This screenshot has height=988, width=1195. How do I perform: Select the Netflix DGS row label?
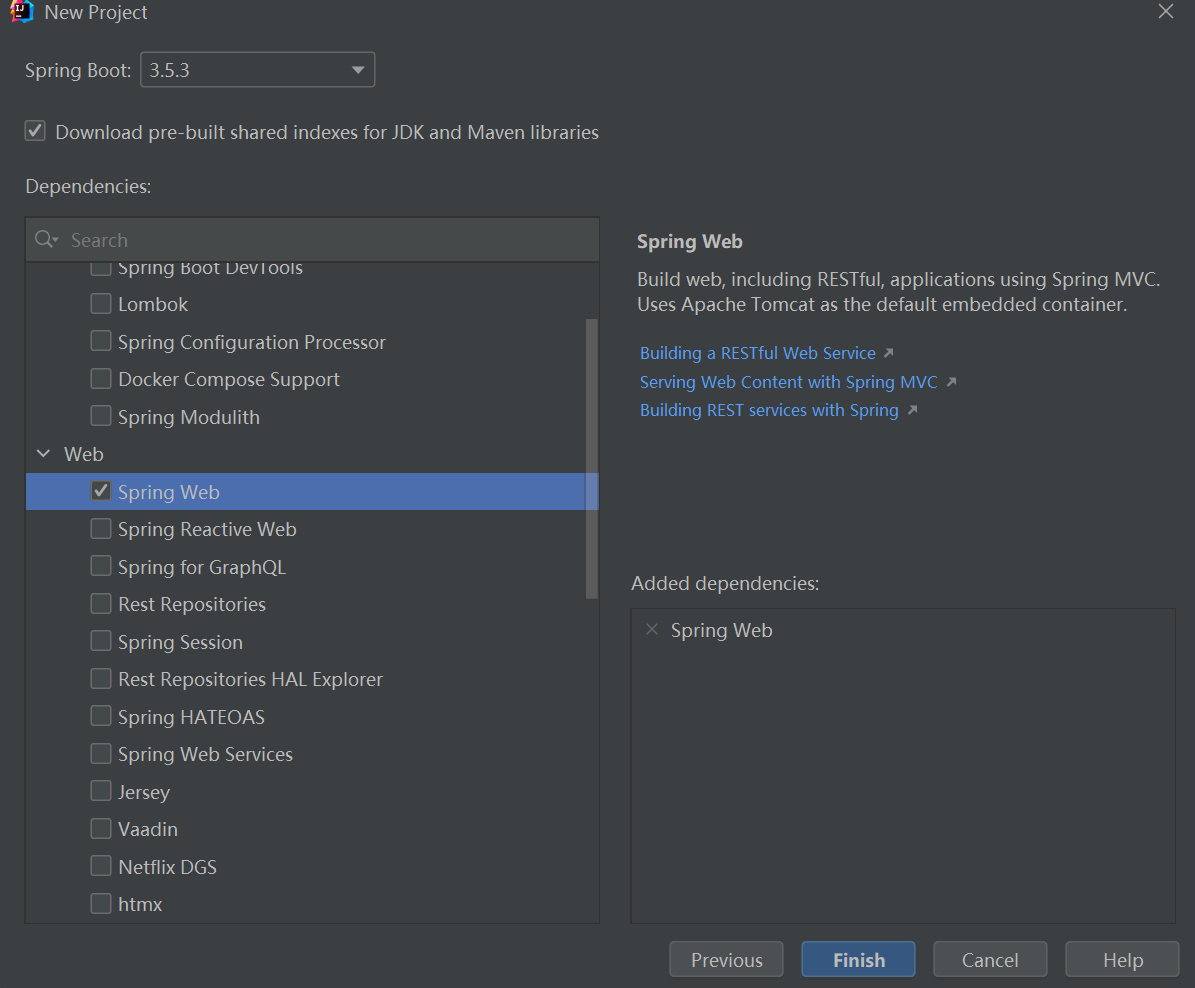coord(168,867)
